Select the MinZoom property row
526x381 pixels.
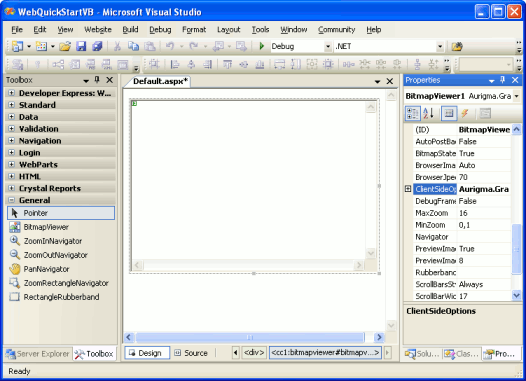(x=462, y=225)
